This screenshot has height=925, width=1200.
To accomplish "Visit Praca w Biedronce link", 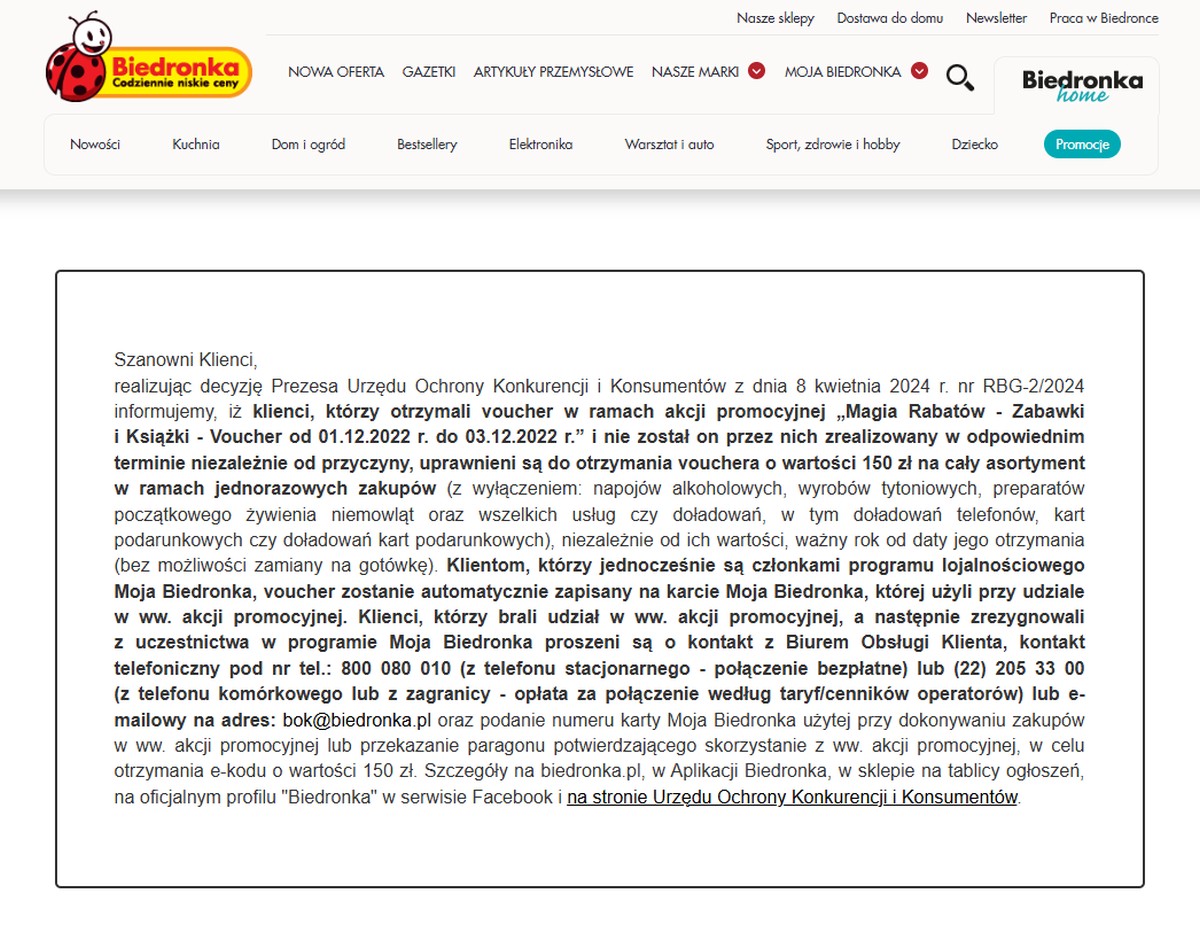I will [1104, 18].
